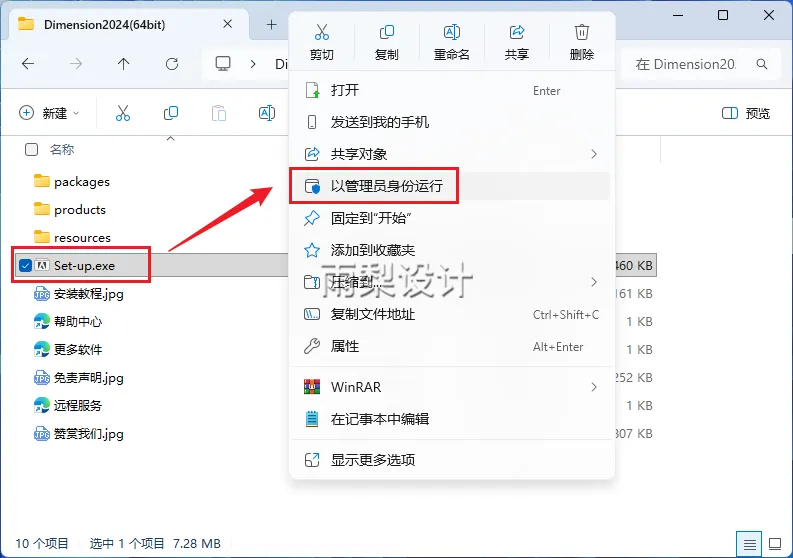
Task: Switch to large icons view in status bar
Action: point(775,544)
